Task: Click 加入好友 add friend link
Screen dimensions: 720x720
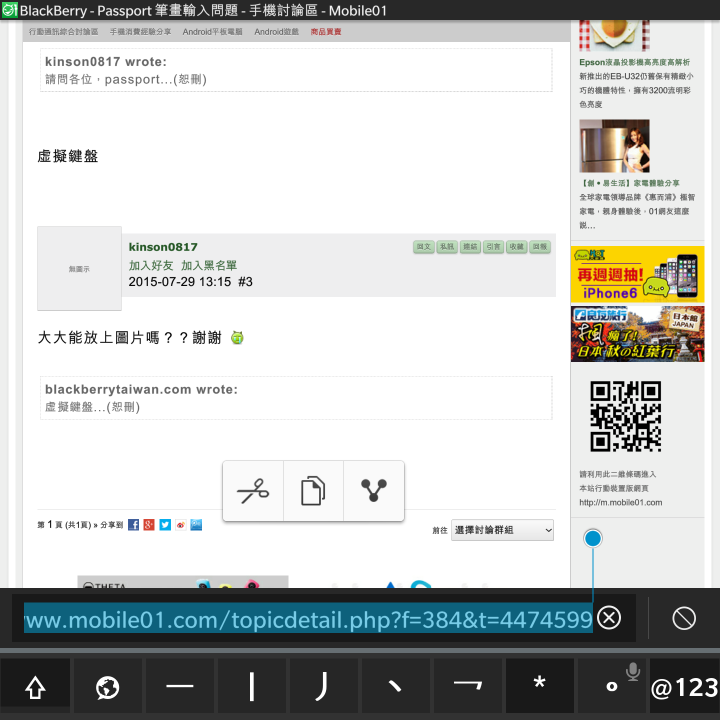Action: click(151, 265)
